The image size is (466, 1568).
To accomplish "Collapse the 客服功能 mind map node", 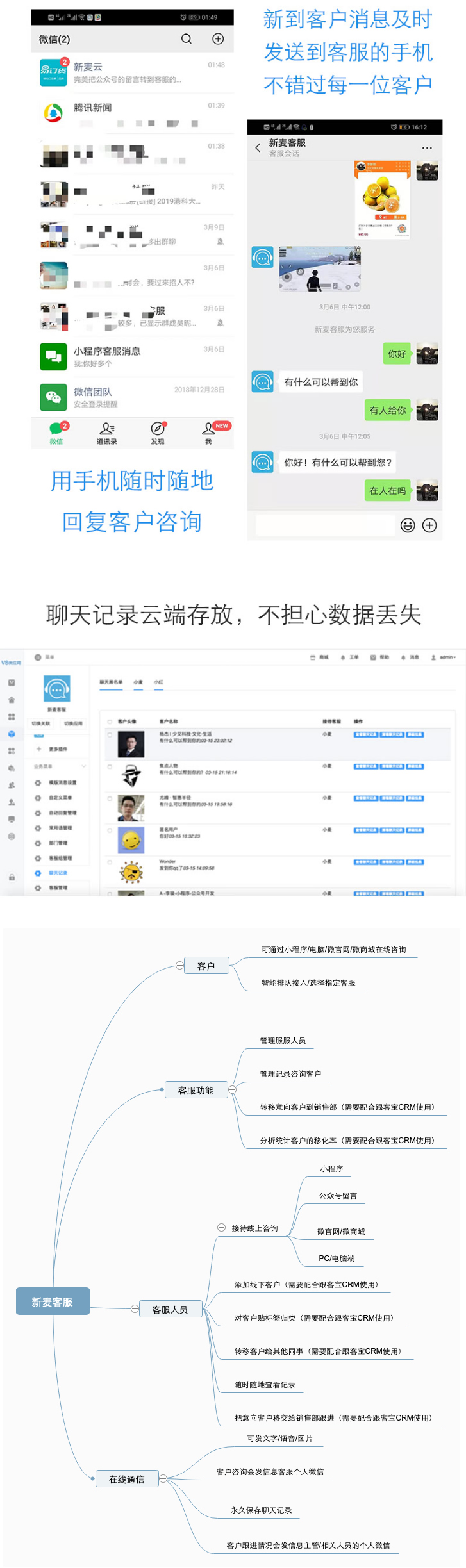I will pos(233,1089).
